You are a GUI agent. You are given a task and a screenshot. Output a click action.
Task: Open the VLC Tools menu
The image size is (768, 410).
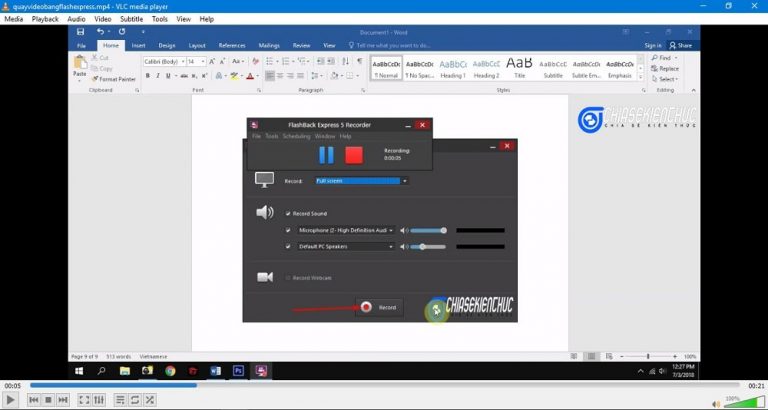pyautogui.click(x=160, y=19)
